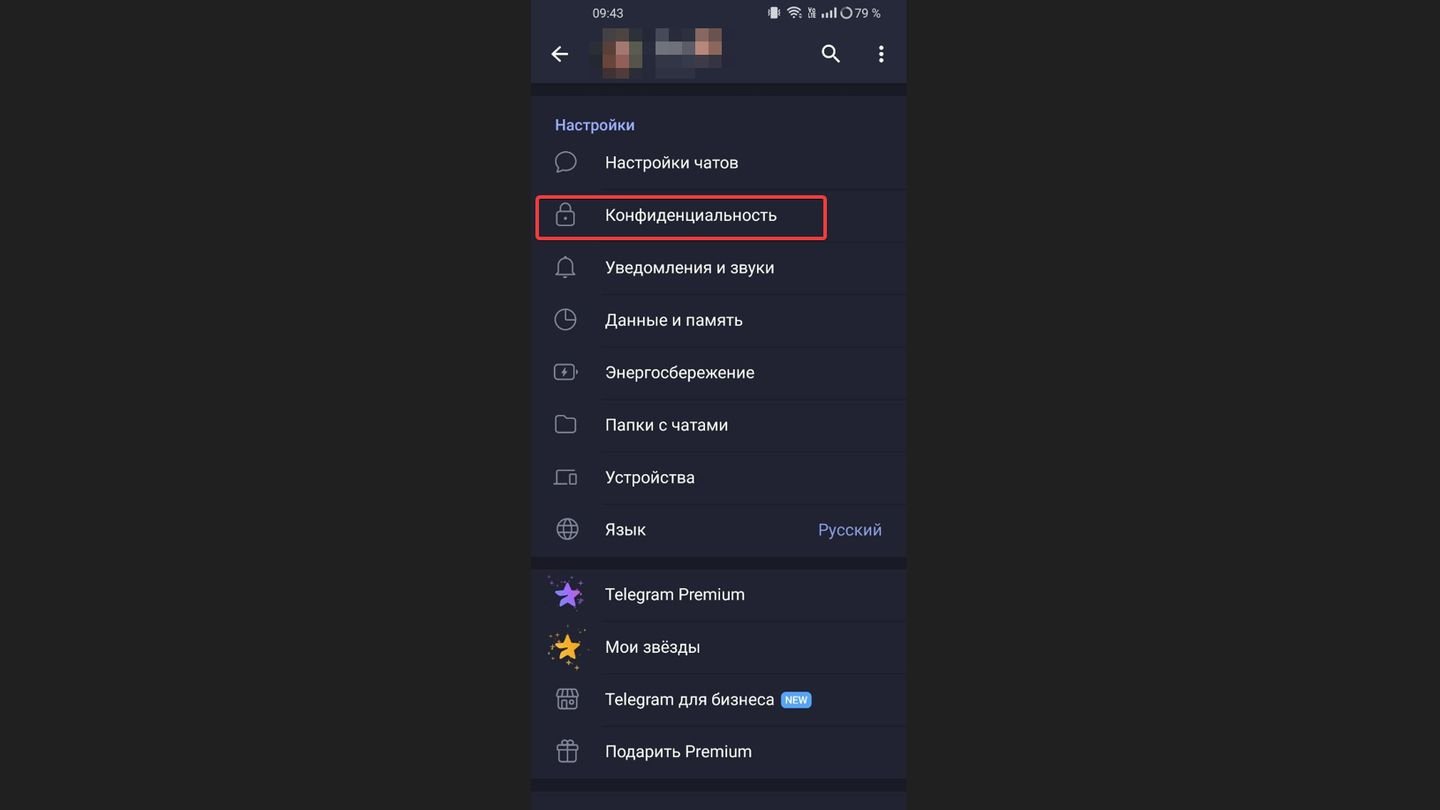Click the folder icon for Папки с чатами
The height and width of the screenshot is (810, 1440).
[x=565, y=424]
